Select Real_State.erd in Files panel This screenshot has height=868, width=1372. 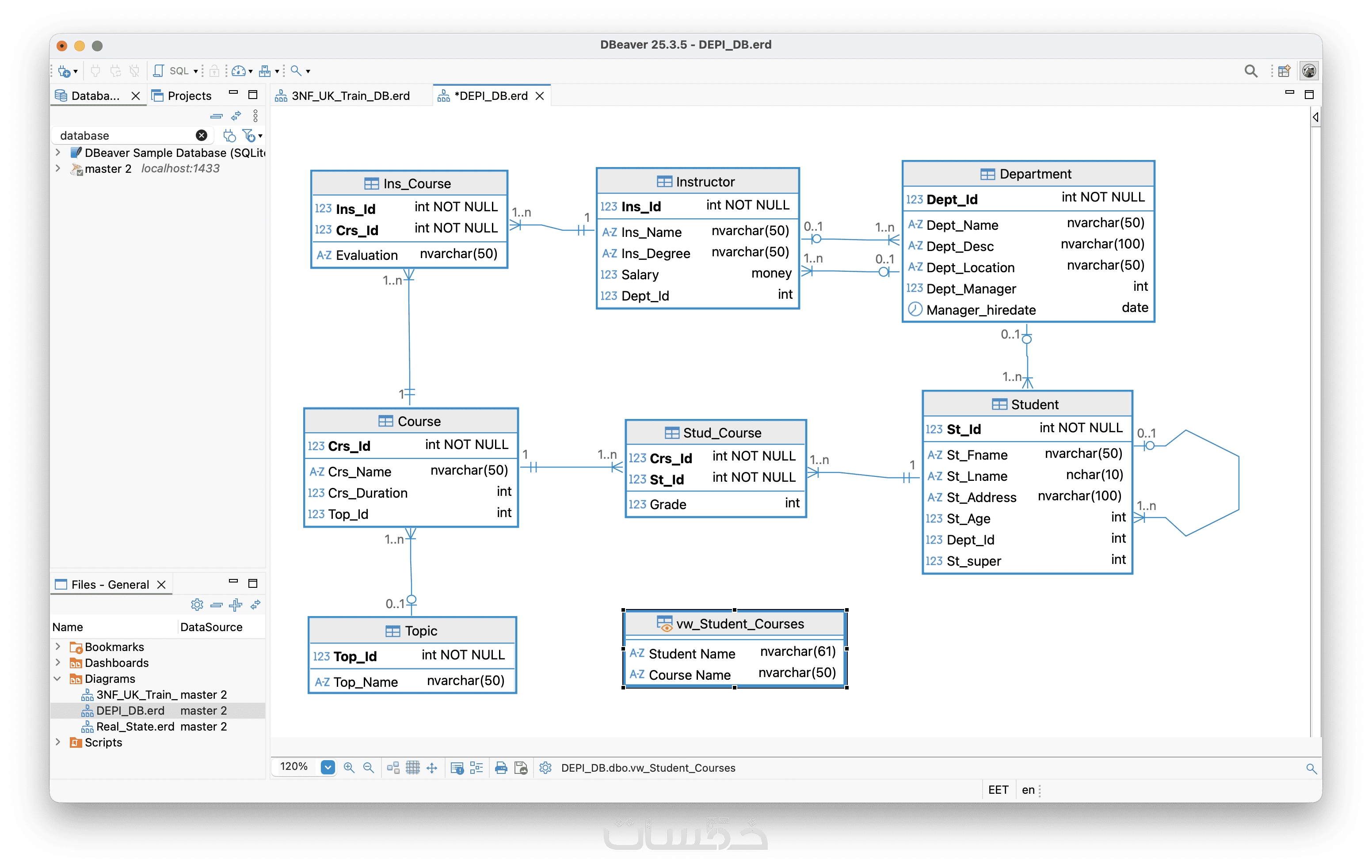[x=134, y=726]
